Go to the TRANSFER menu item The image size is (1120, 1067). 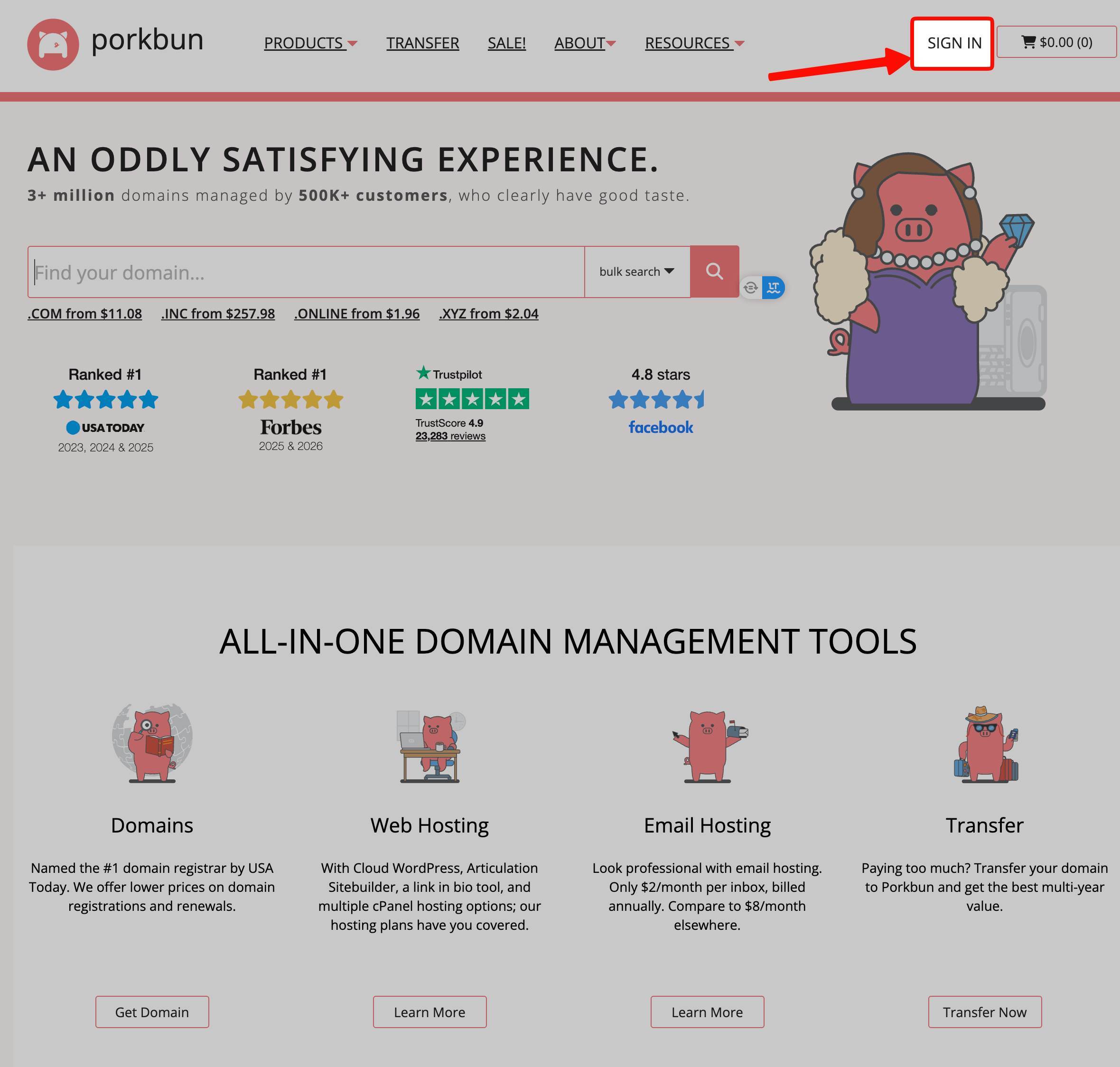[x=423, y=43]
